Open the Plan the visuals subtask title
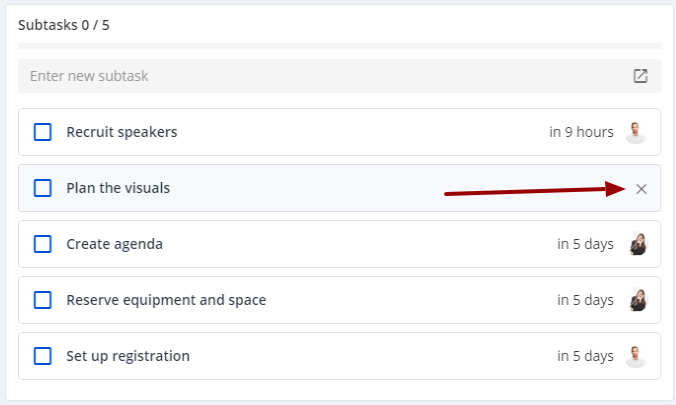 (x=118, y=188)
